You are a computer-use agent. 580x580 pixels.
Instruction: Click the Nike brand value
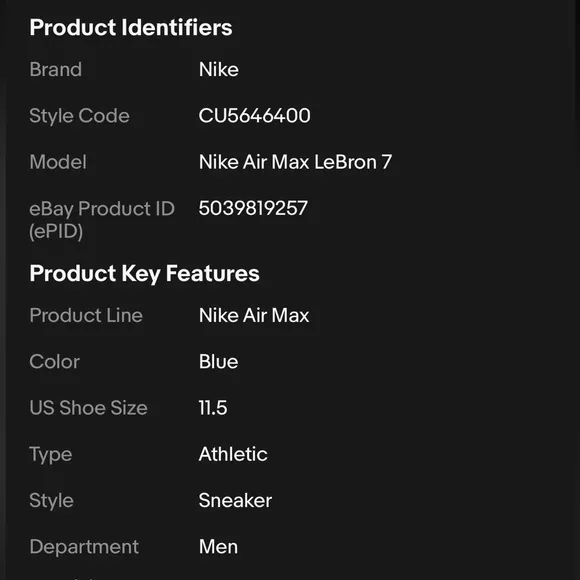coord(219,70)
